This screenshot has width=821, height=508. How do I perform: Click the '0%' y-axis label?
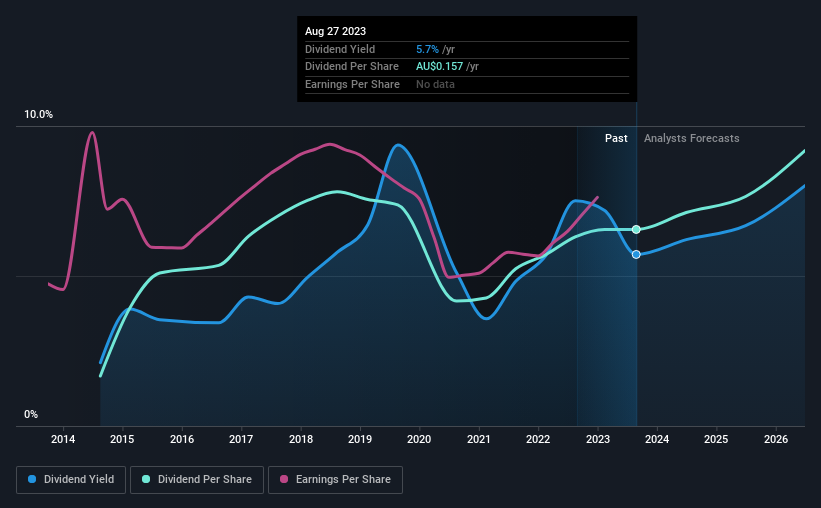tap(31, 414)
